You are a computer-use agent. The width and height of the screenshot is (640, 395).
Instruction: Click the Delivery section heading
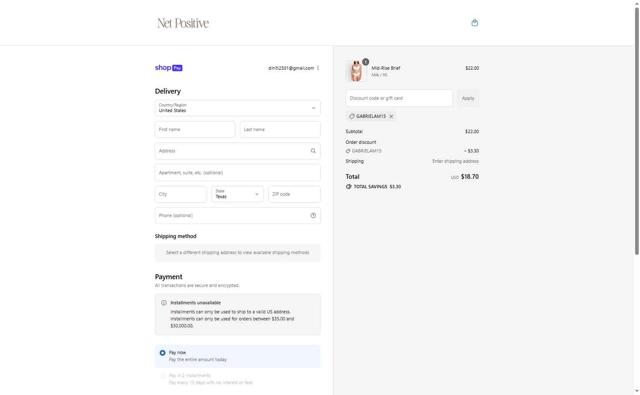click(168, 91)
